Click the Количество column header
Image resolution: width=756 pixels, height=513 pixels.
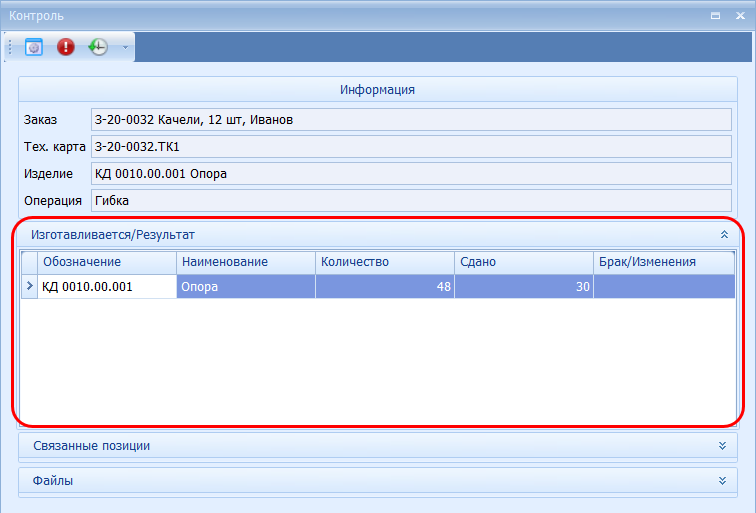384,262
